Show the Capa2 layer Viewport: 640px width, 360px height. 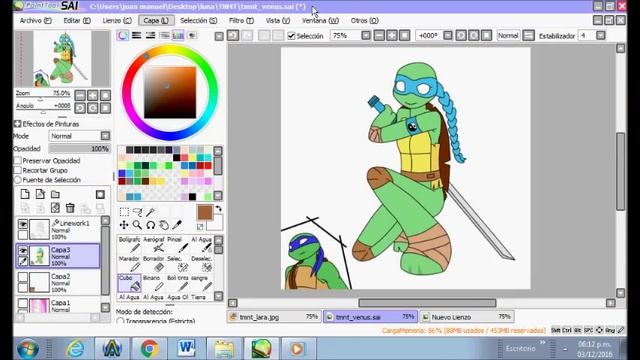[23, 277]
